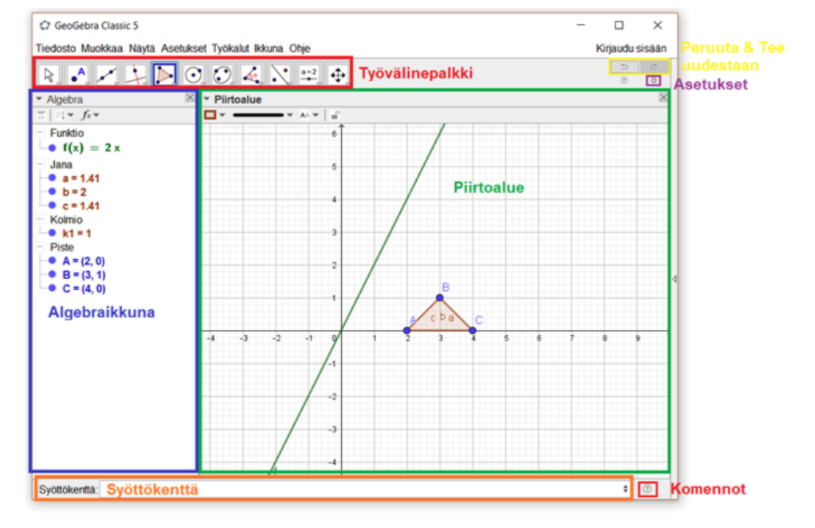This screenshot has width=815, height=528.
Task: Open the Tiedosto menu
Action: point(56,48)
